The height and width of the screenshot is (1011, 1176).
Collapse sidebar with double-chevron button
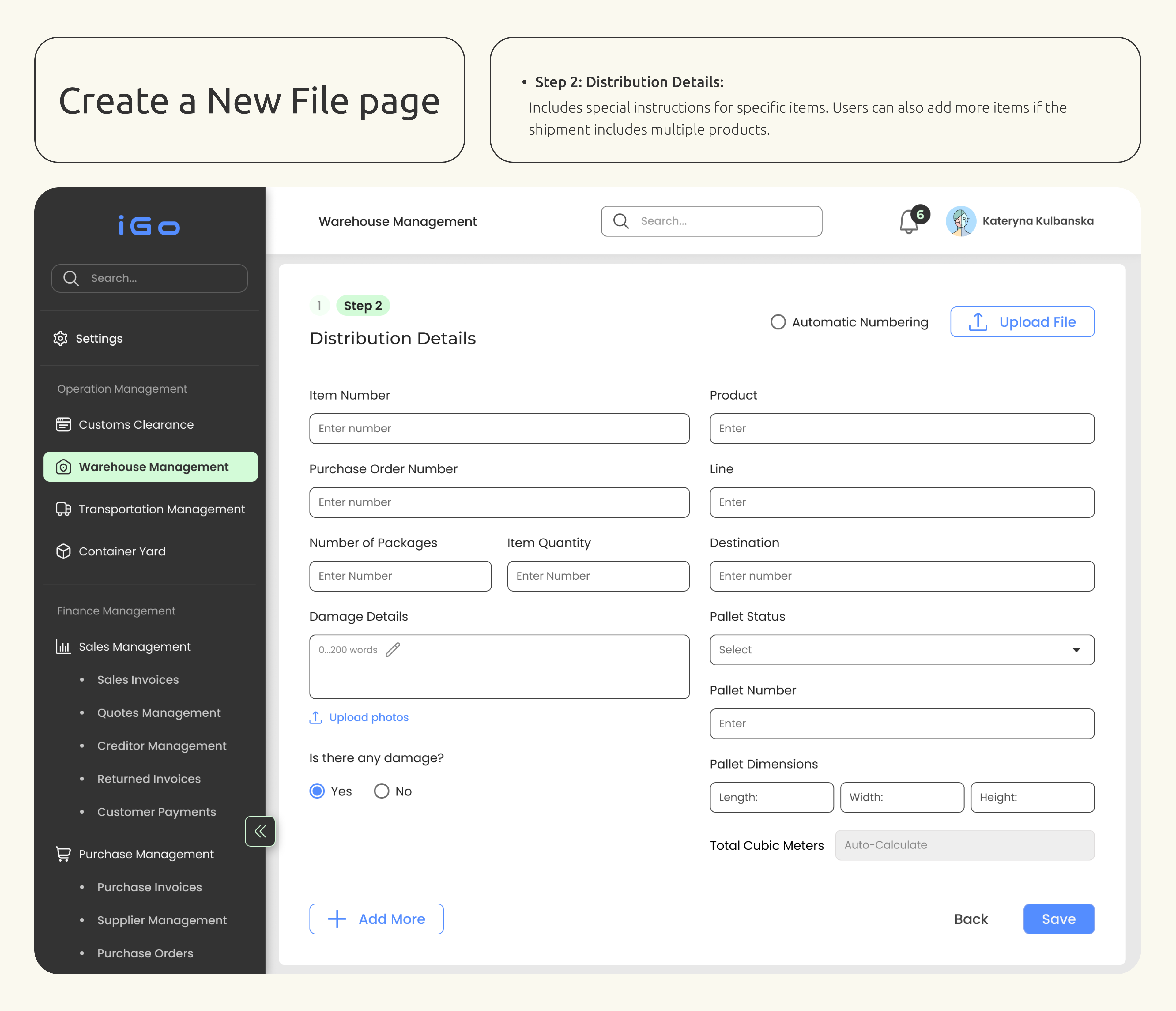pyautogui.click(x=260, y=831)
